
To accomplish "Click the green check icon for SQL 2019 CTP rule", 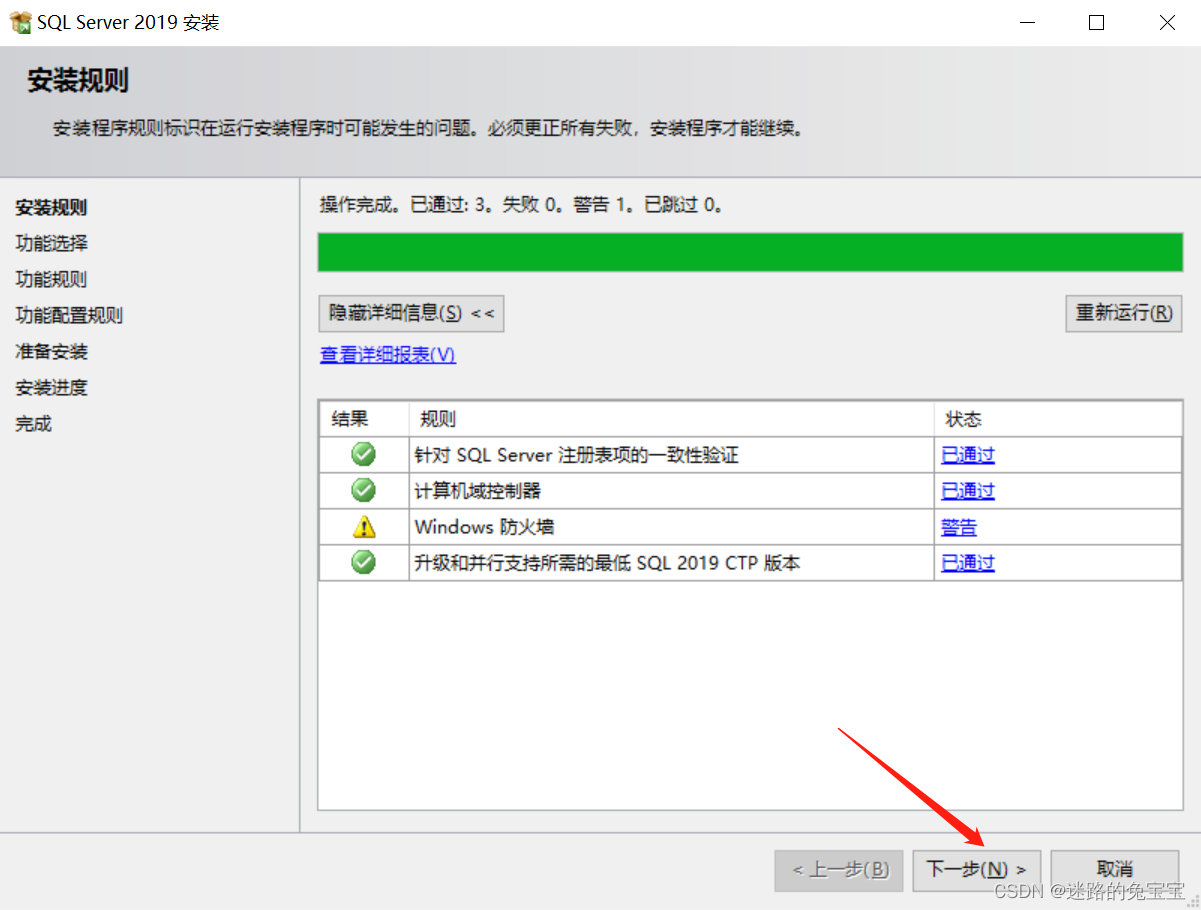I will [x=364, y=563].
